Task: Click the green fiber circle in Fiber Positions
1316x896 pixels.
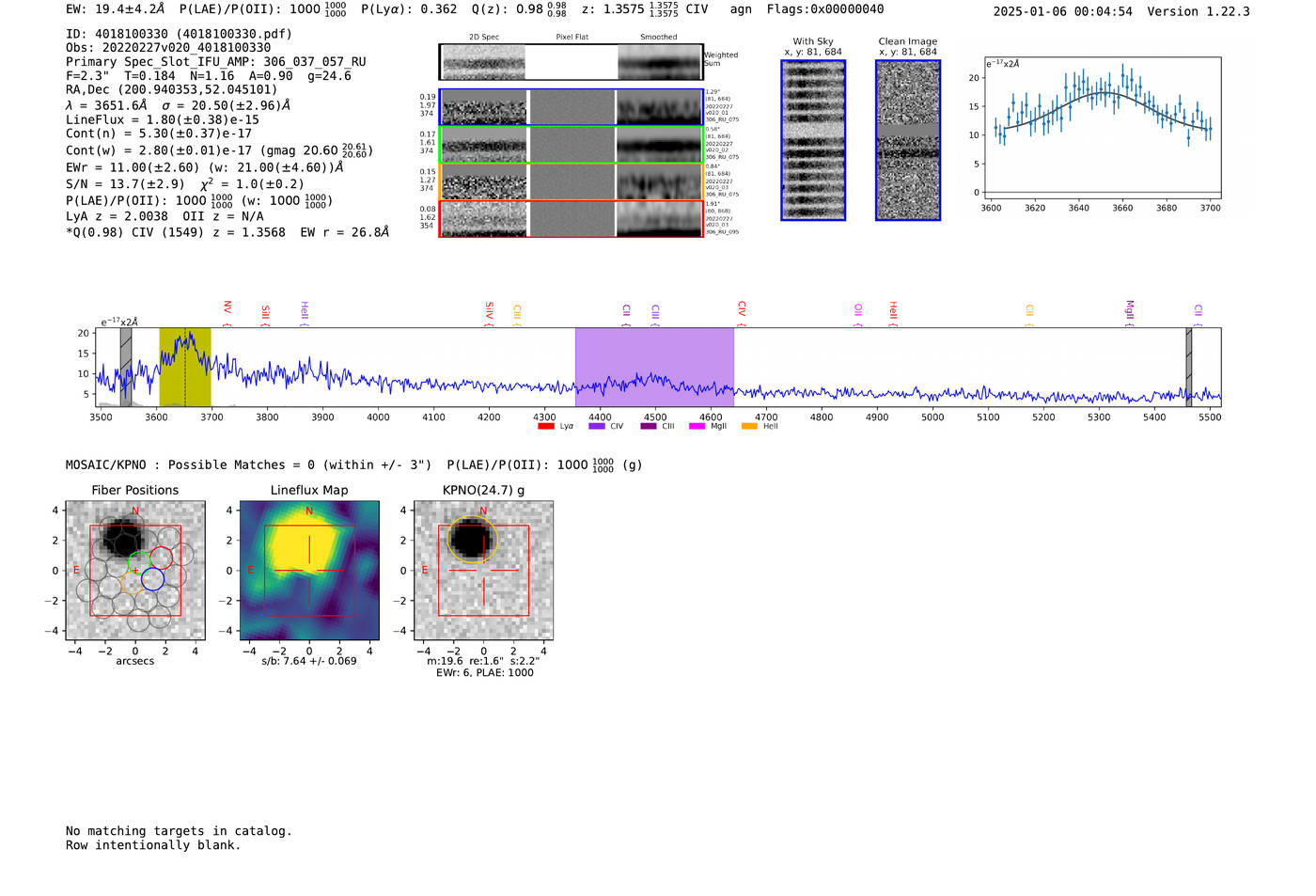Action: [x=139, y=561]
